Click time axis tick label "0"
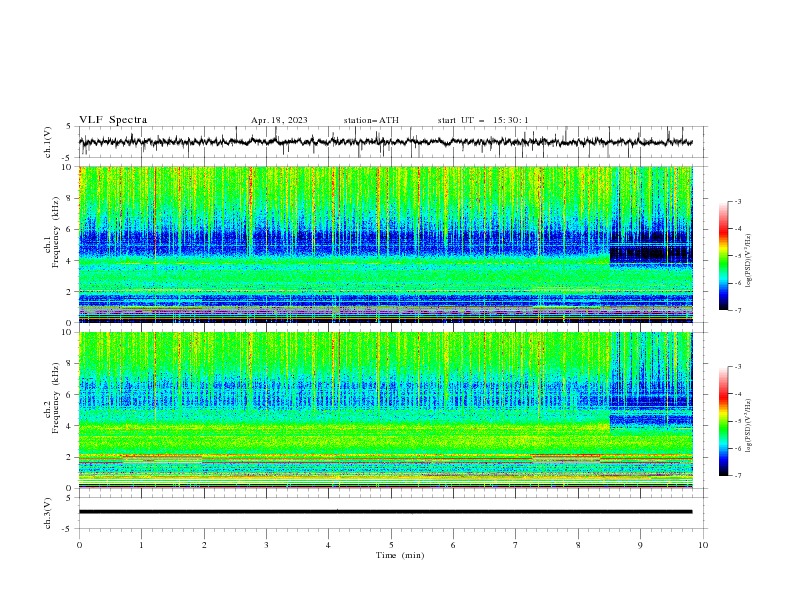Viewport: 792px width, 612px height. point(79,545)
